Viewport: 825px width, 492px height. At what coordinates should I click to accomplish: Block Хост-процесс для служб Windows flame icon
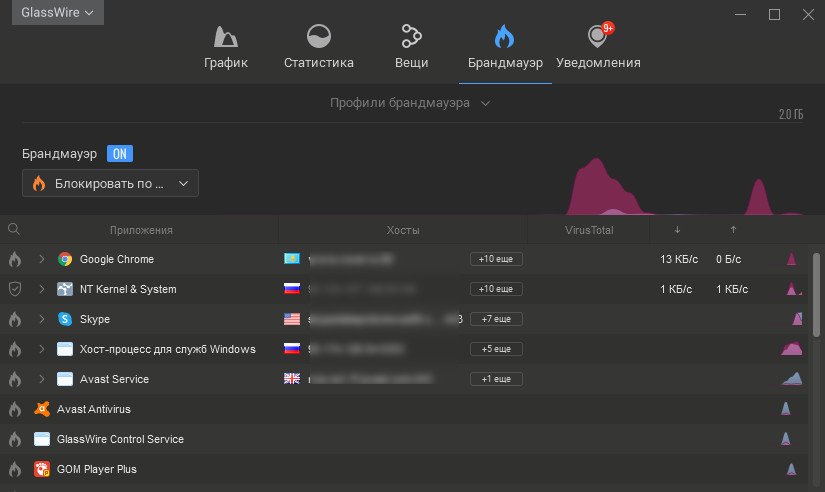[15, 349]
